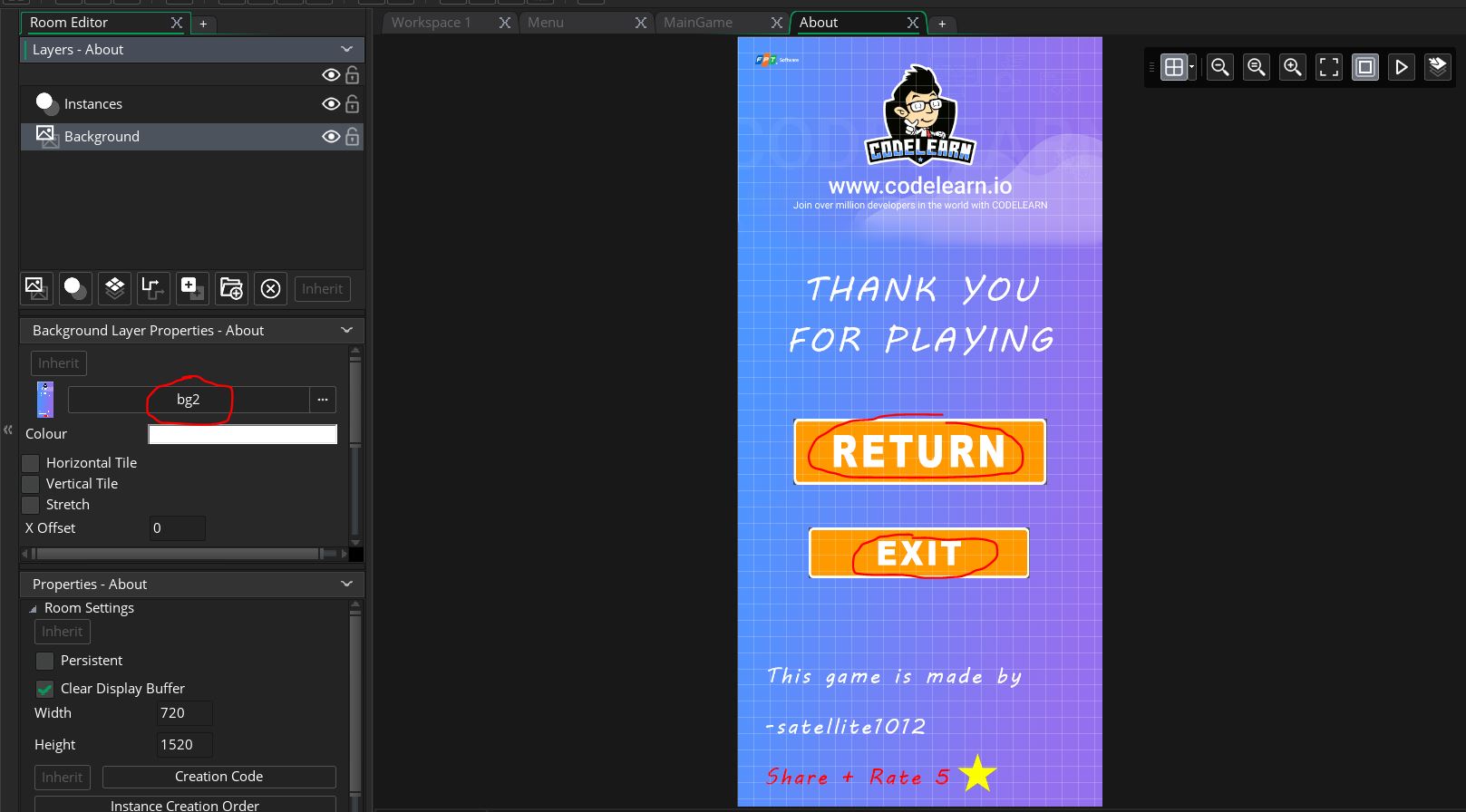This screenshot has height=812, width=1466.
Task: Open sprite selector ellipsis button
Action: (323, 400)
